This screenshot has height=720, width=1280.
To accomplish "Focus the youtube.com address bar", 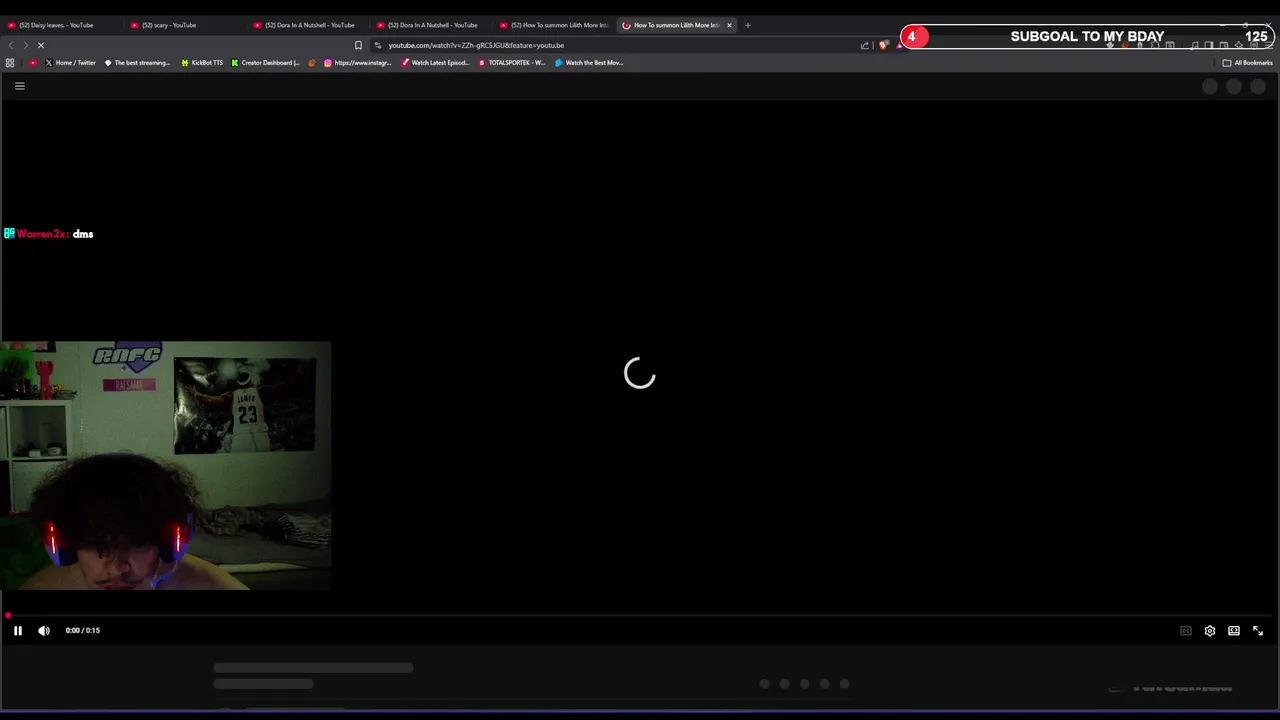I will pos(476,45).
